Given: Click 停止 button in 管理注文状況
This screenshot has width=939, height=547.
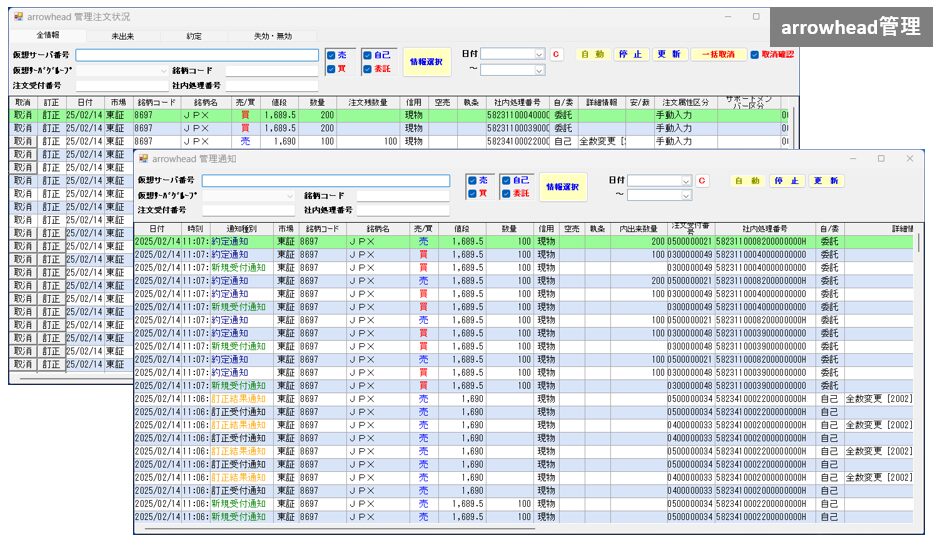Looking at the screenshot, I should click(x=630, y=55).
